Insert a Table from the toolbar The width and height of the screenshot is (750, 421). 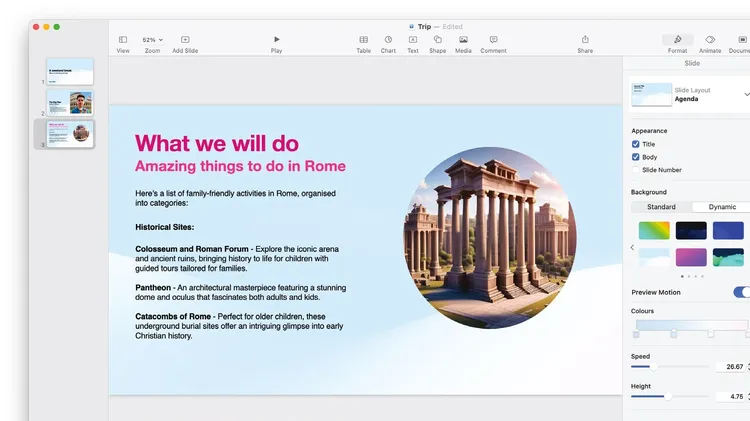click(x=363, y=40)
